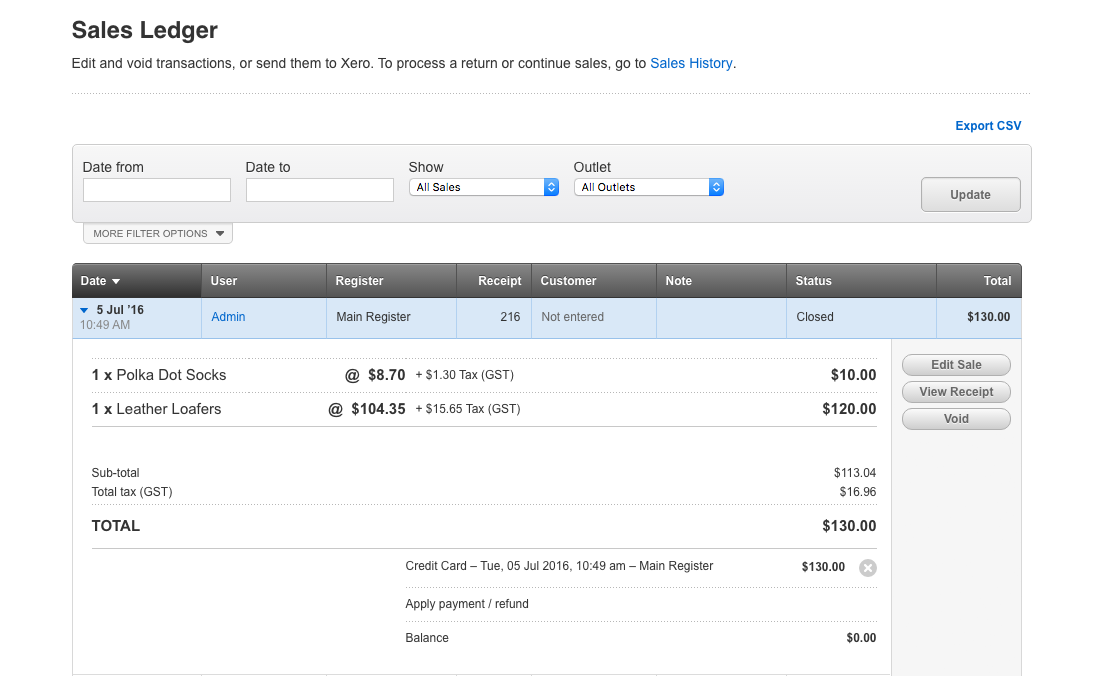Screen dimensions: 1094x676
Task: Click the $8.70 unit price
Action: pyautogui.click(x=387, y=375)
